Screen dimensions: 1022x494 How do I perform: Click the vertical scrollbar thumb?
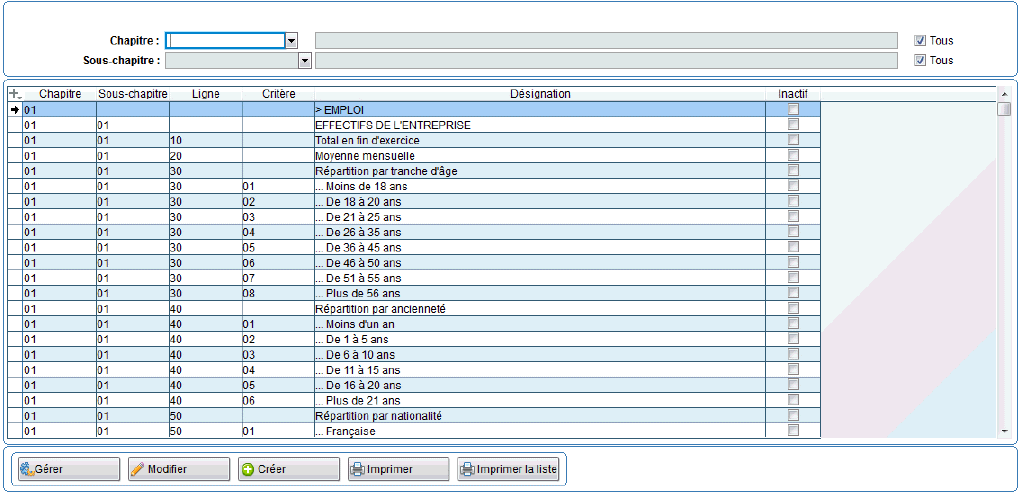click(1004, 109)
